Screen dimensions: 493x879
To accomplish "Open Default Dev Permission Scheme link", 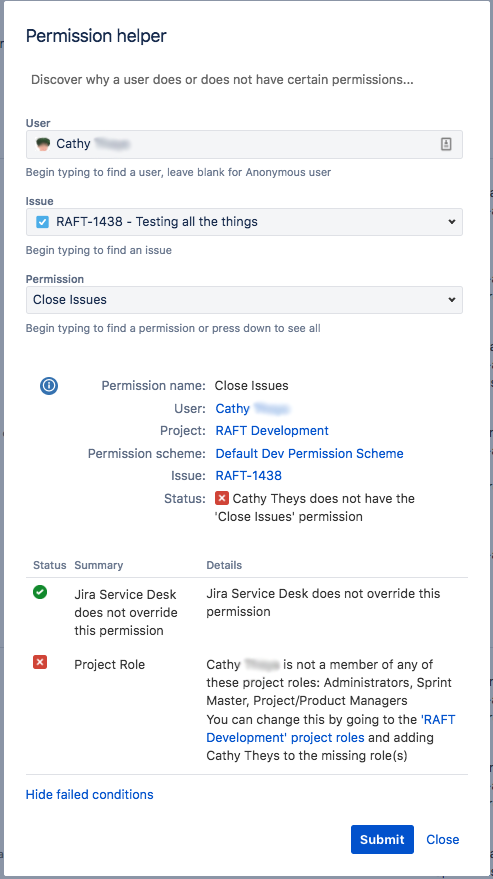I will point(310,454).
